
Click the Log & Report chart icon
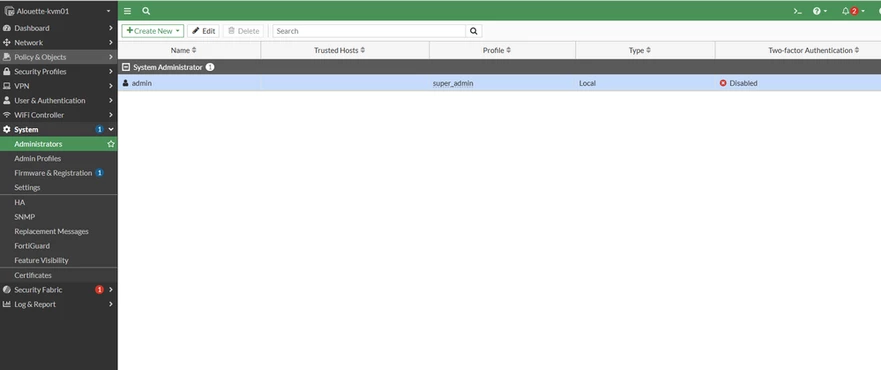[7, 304]
